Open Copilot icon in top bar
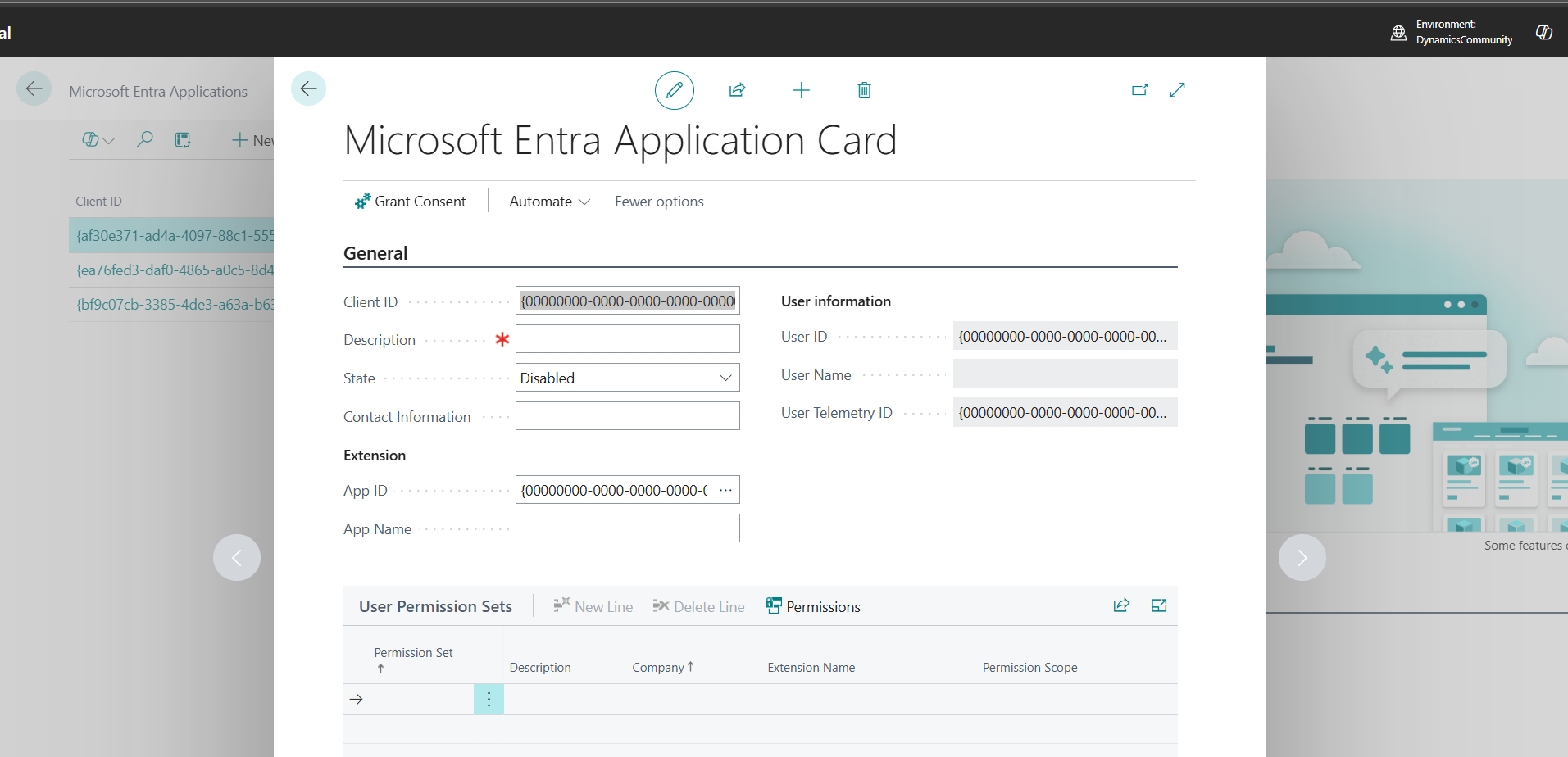The height and width of the screenshot is (757, 1568). [x=1544, y=32]
